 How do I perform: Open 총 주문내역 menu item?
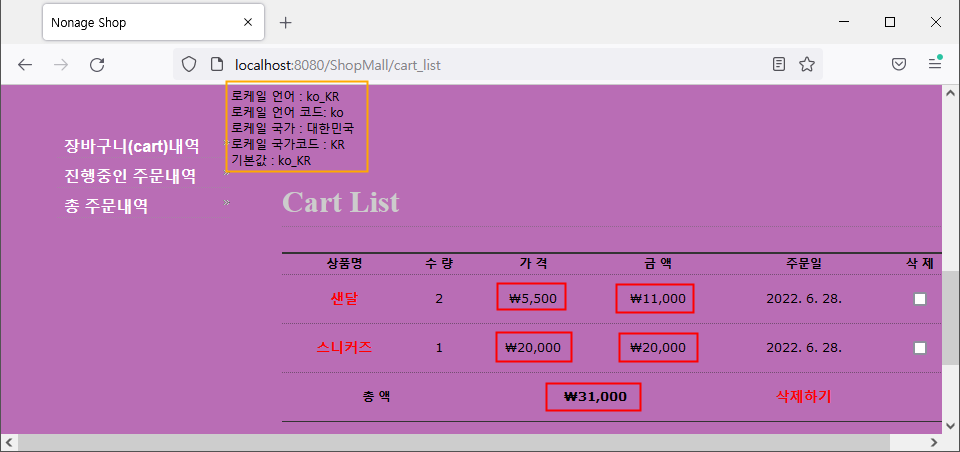click(x=106, y=206)
